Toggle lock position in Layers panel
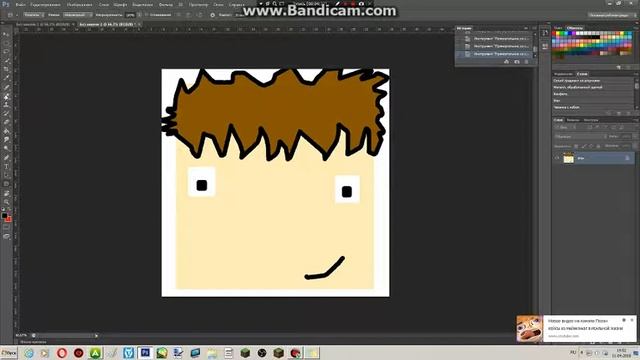This screenshot has width=640, height=360. pos(591,146)
